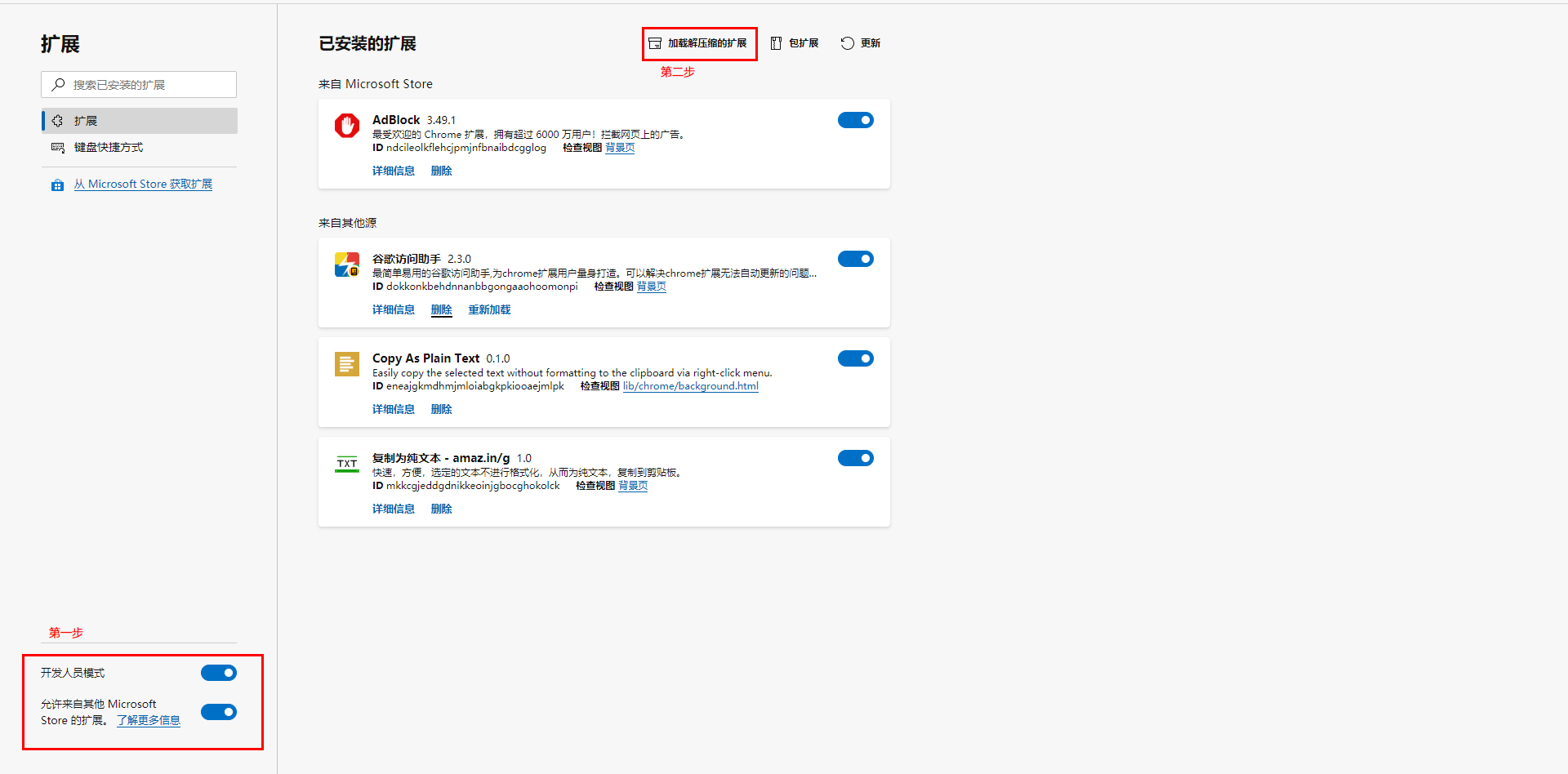This screenshot has height=774, width=1568.
Task: Click the 更新 refresh icon
Action: [x=847, y=43]
